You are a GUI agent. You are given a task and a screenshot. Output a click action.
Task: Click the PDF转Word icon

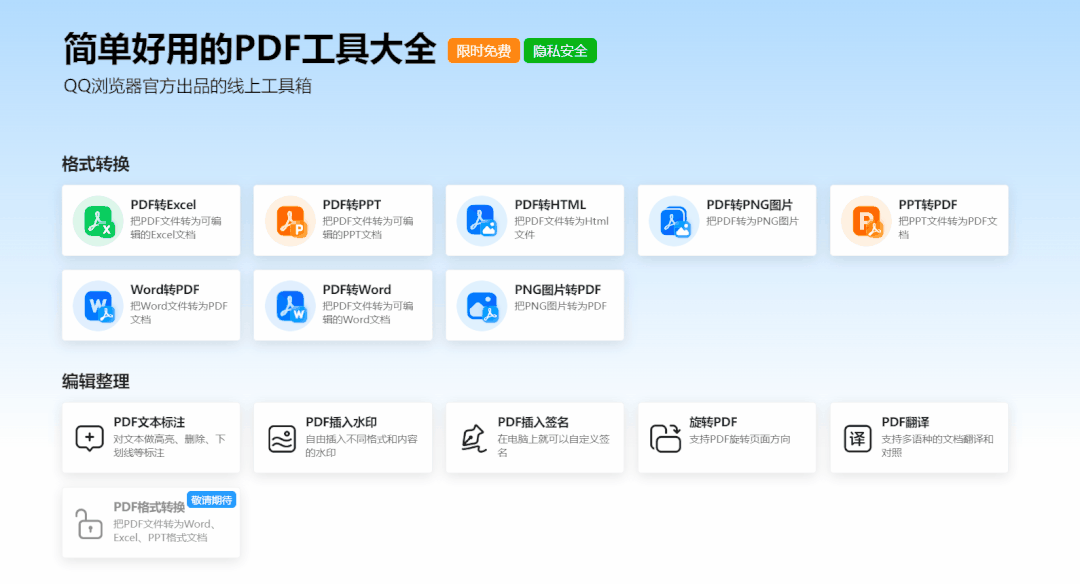coord(290,306)
